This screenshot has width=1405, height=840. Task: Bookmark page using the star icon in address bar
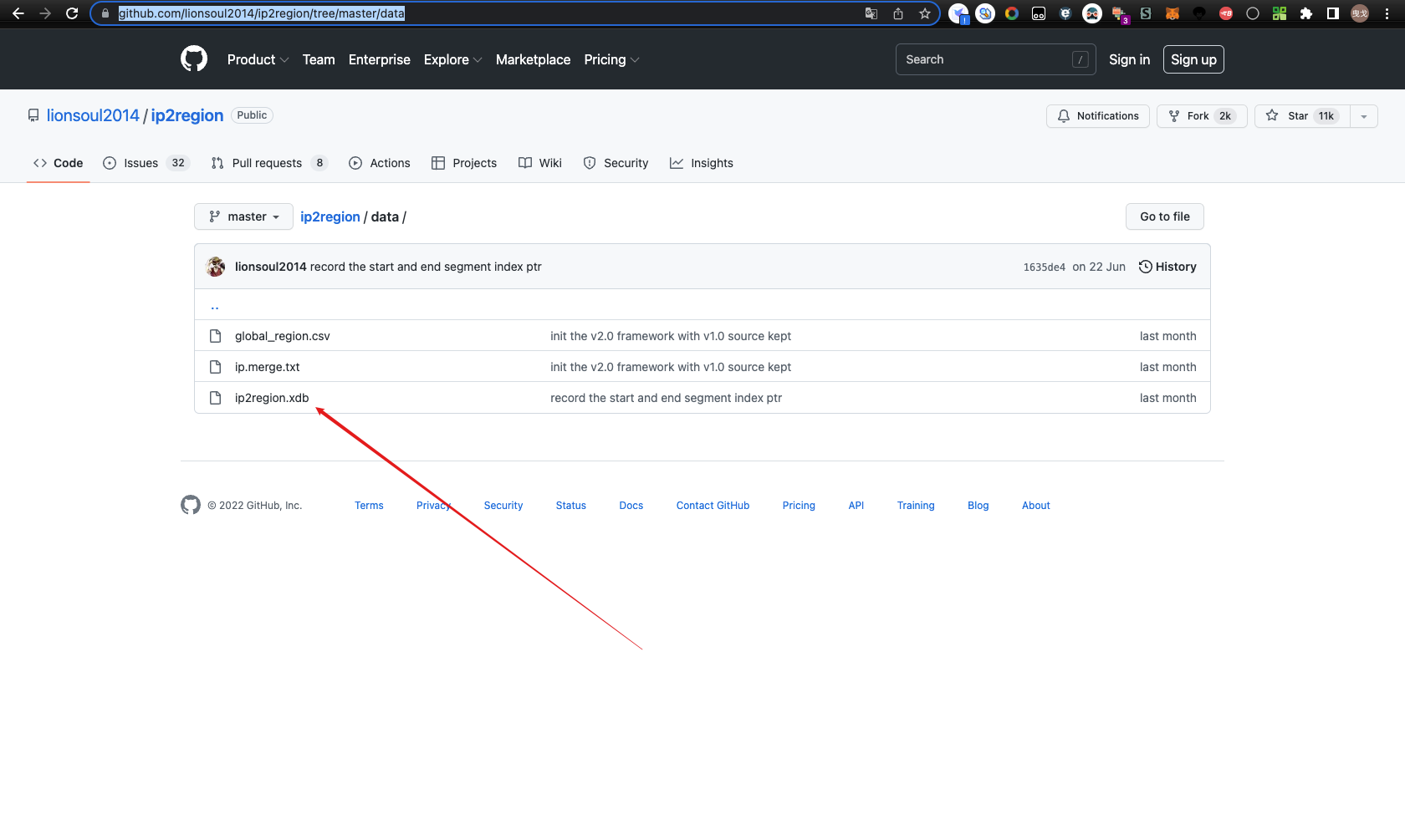click(x=924, y=13)
